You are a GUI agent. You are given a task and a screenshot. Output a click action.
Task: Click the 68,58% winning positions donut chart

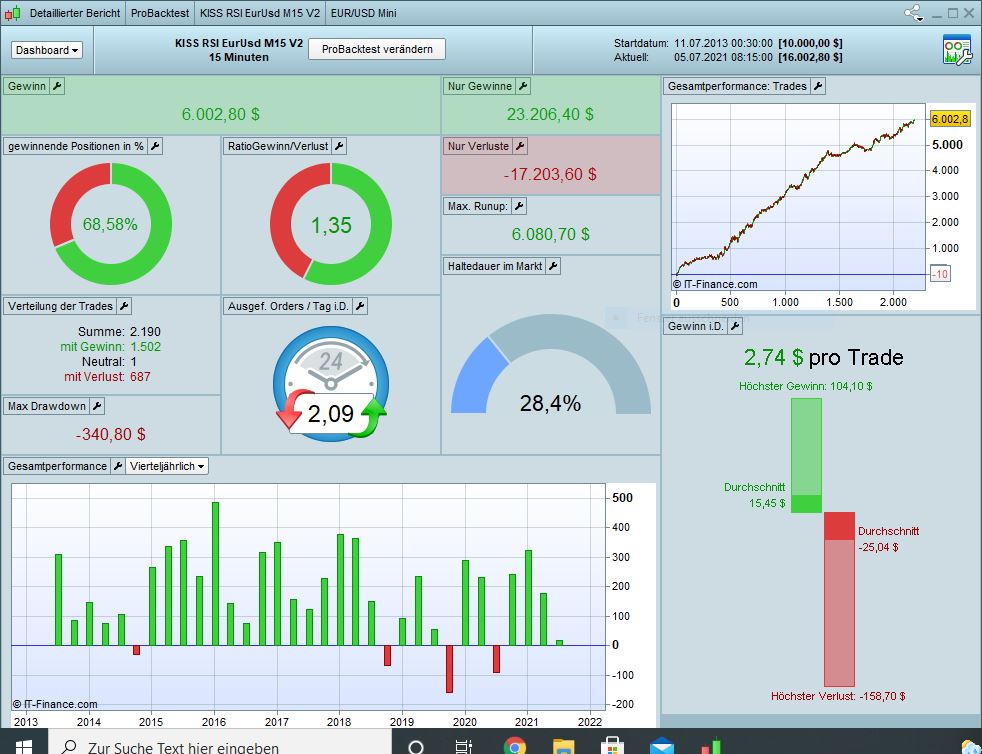pyautogui.click(x=111, y=224)
